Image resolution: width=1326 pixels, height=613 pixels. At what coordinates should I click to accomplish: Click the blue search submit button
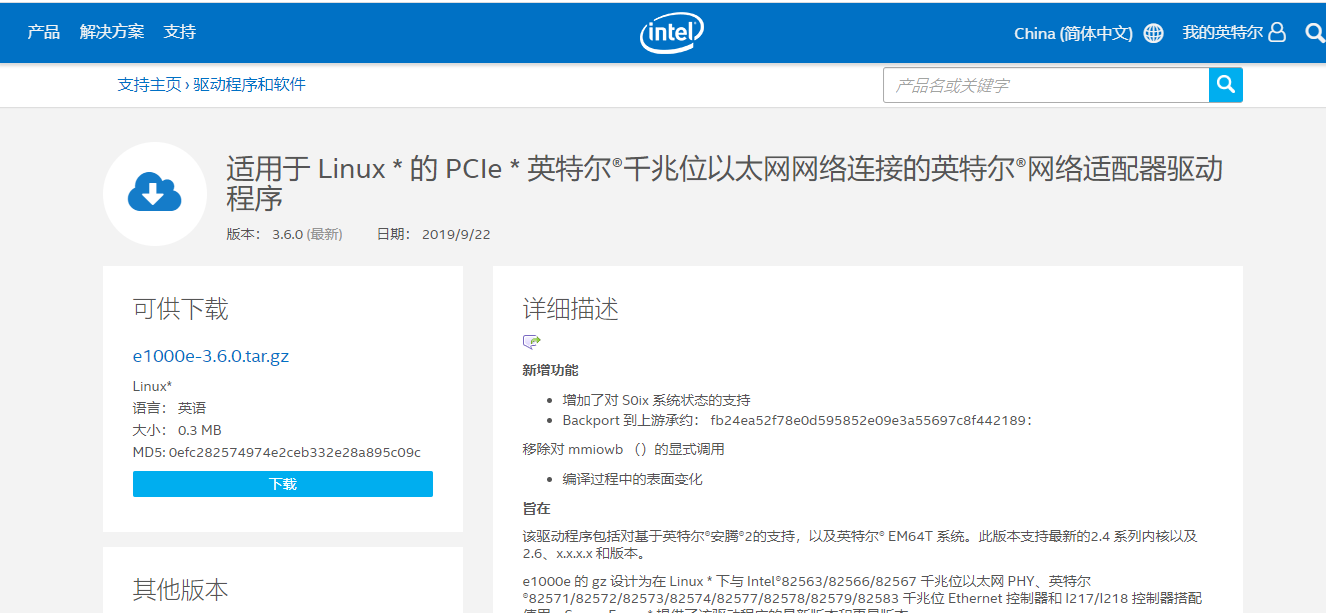[1226, 85]
